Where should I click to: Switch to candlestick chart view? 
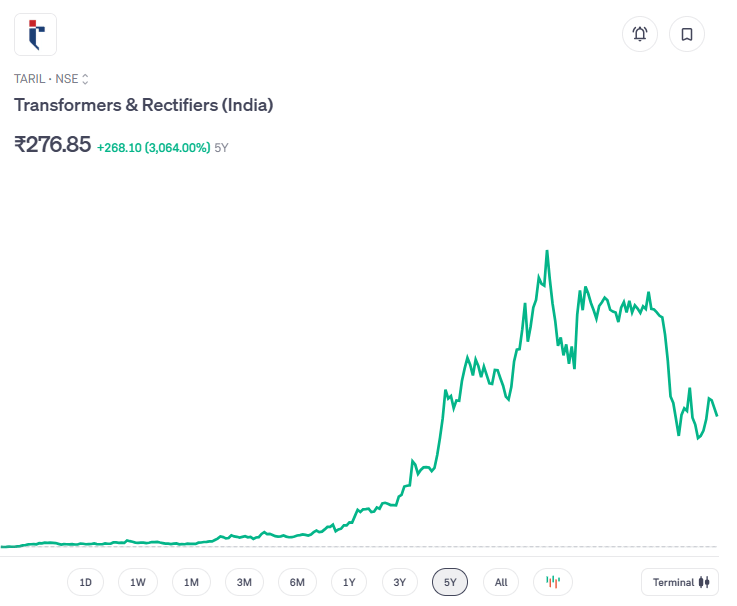[x=553, y=582]
